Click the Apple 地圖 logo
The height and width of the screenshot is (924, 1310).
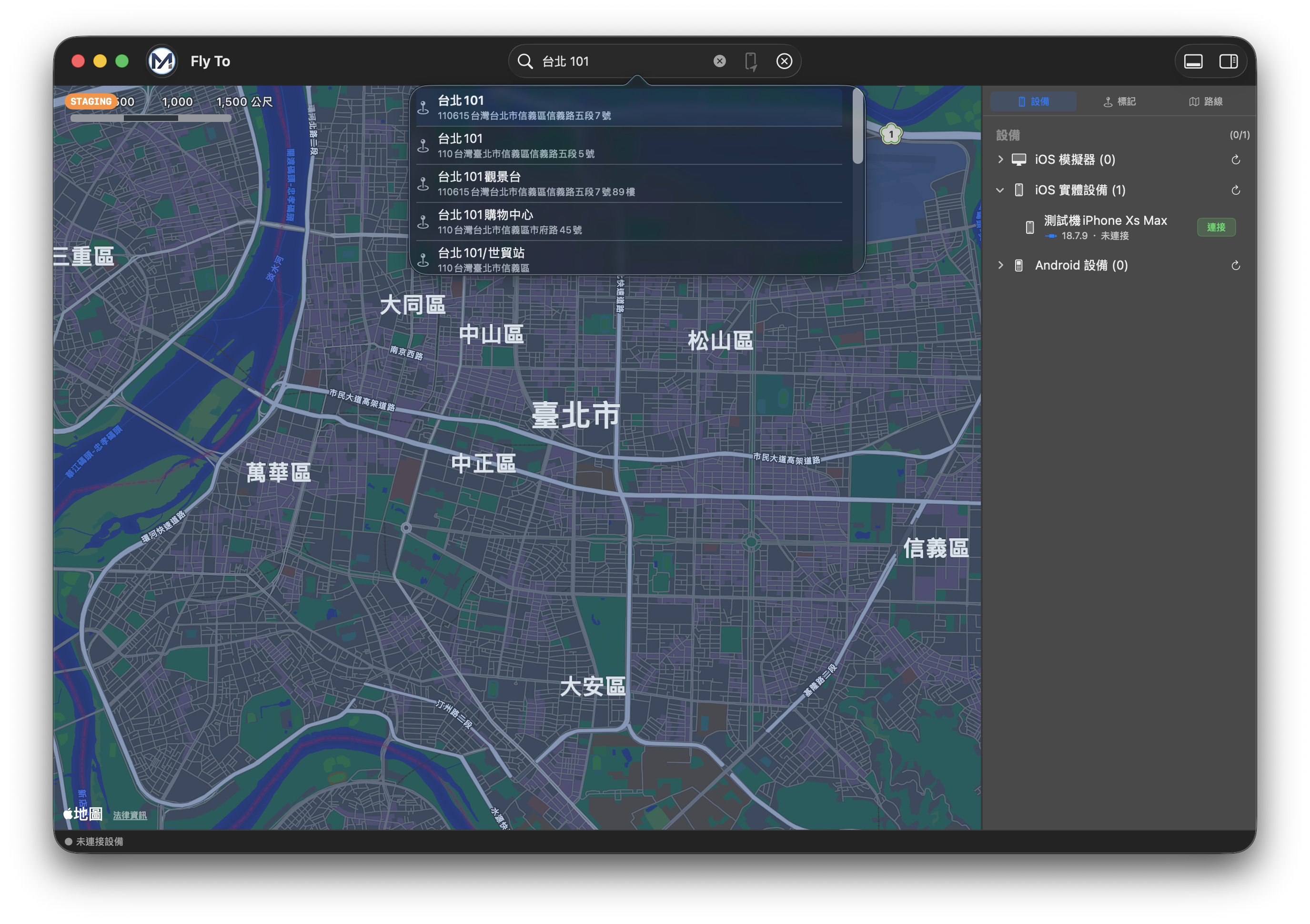[83, 814]
